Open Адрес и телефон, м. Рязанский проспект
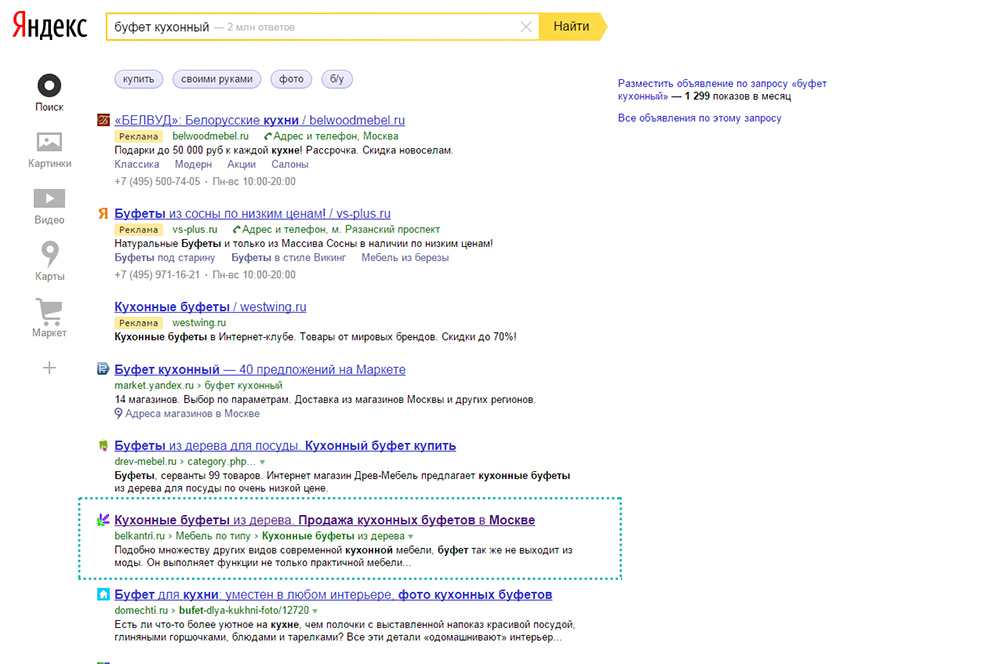The height and width of the screenshot is (664, 1000). click(341, 229)
